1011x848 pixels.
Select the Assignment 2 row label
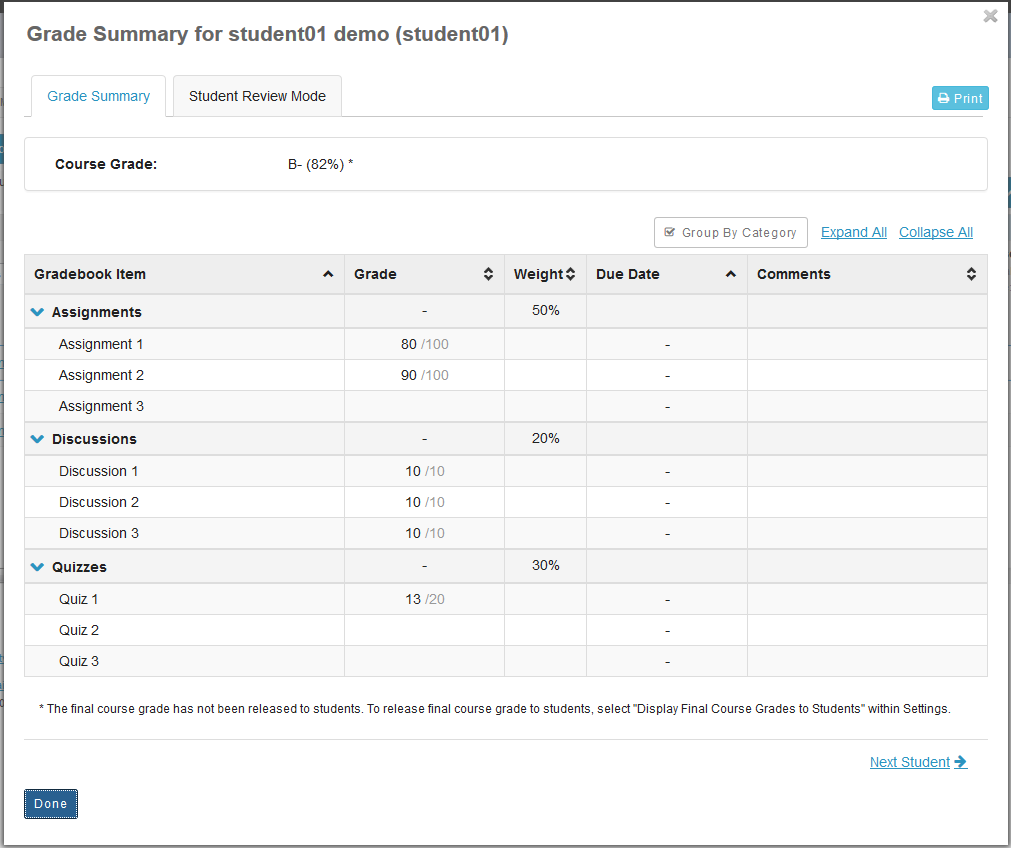coord(101,375)
